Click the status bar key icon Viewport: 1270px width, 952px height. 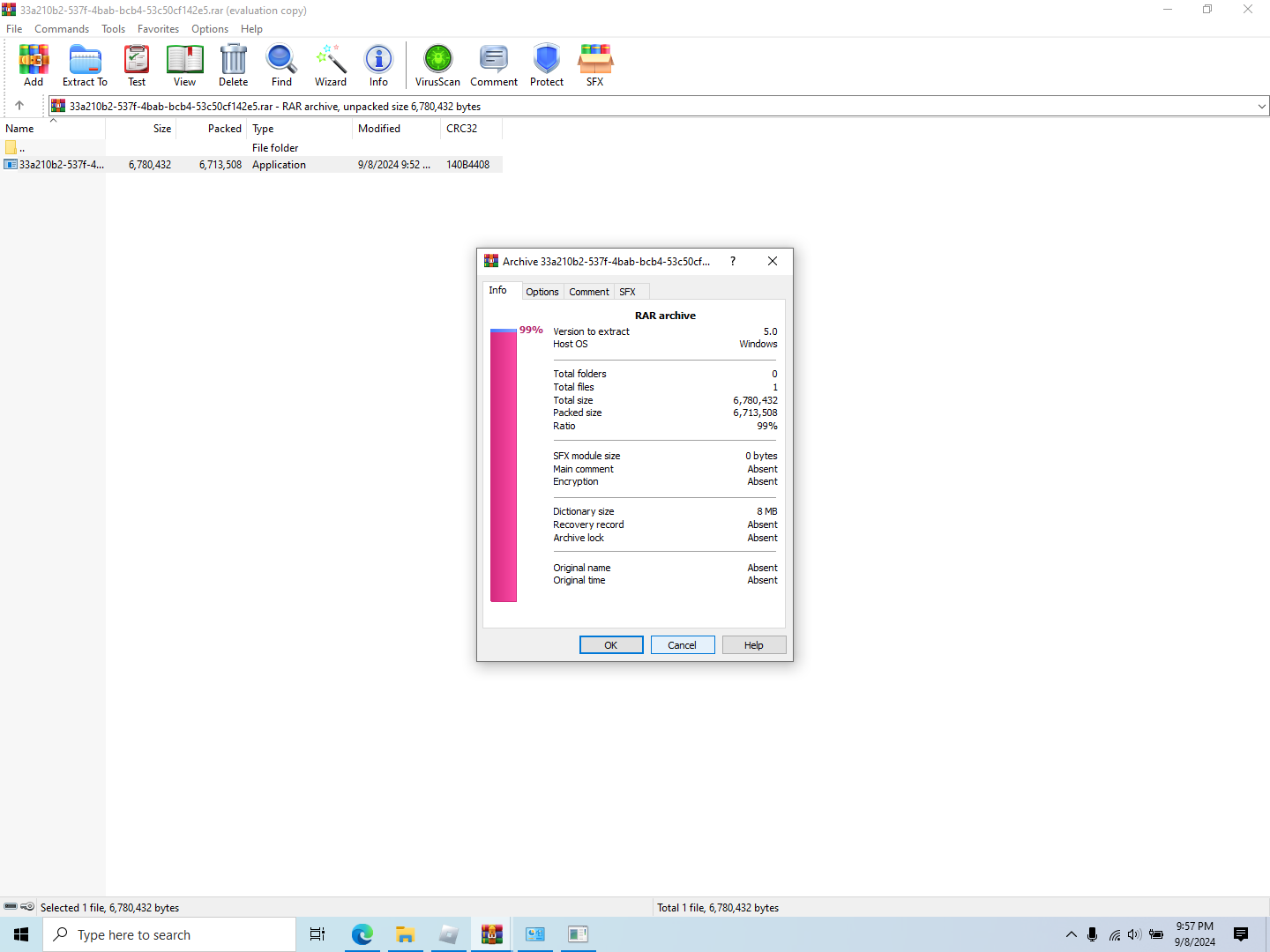point(27,906)
